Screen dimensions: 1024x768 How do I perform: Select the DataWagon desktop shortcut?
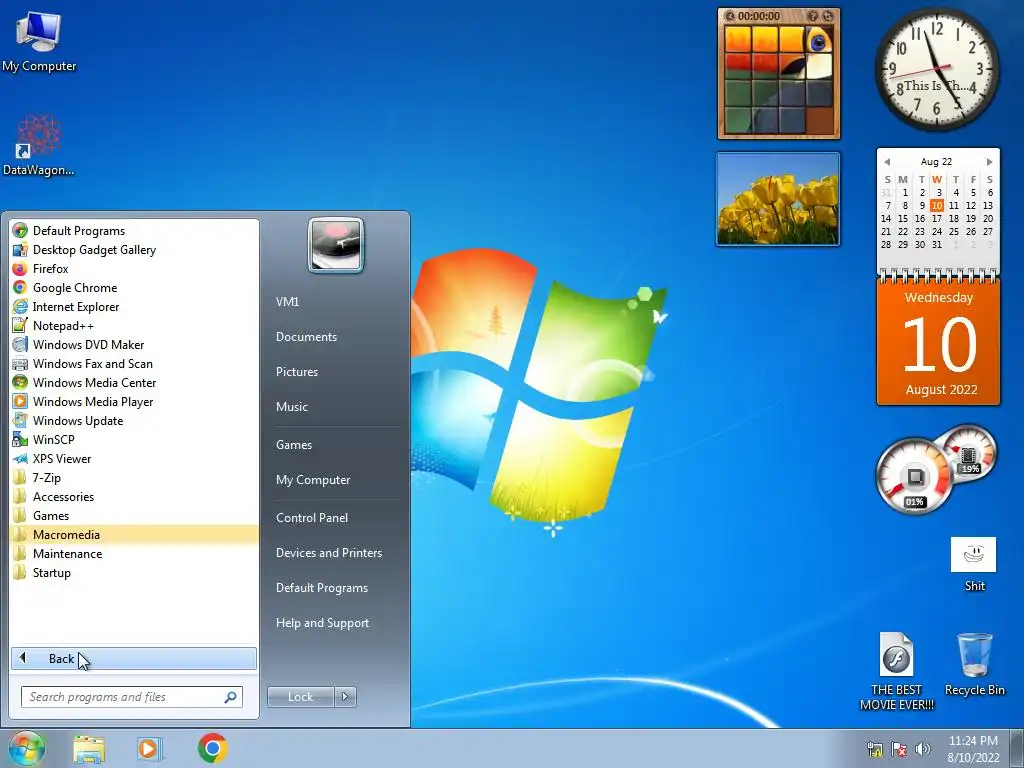[39, 145]
